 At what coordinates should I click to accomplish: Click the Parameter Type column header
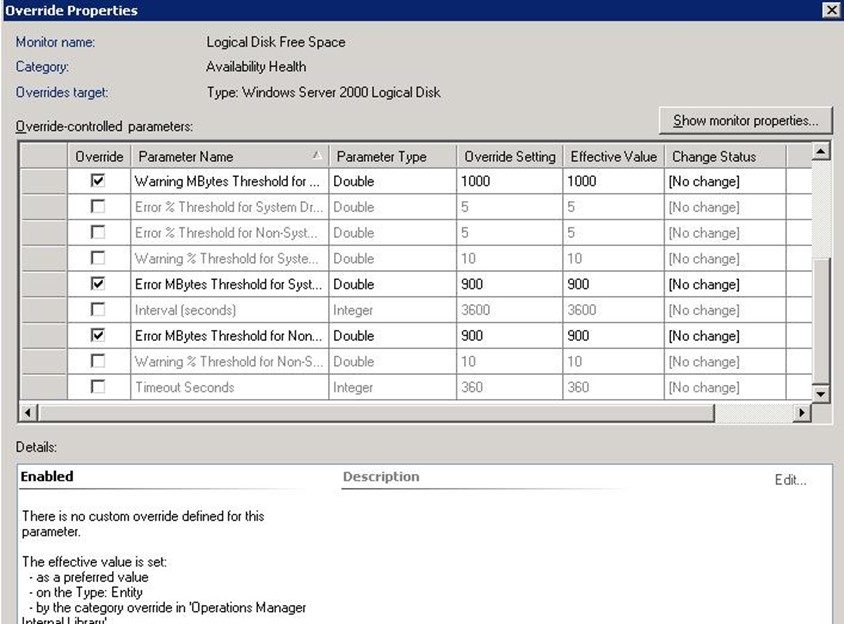pos(381,156)
